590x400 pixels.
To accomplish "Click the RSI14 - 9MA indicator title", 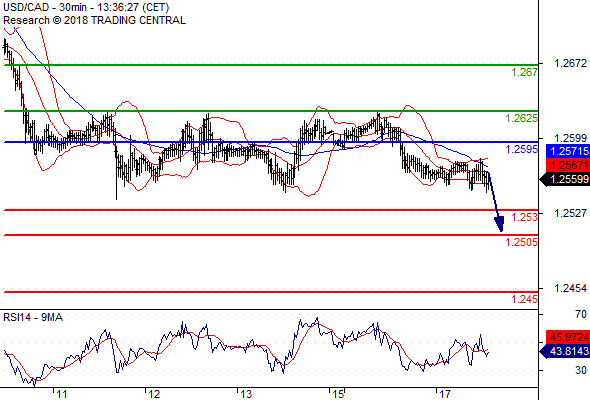I will (x=33, y=318).
